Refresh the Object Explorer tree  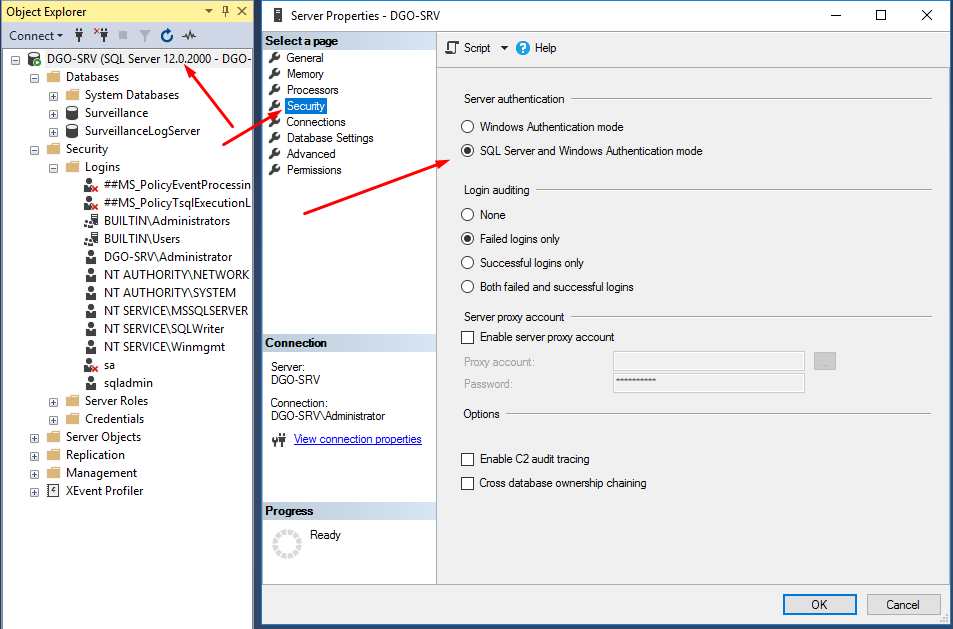[166, 35]
